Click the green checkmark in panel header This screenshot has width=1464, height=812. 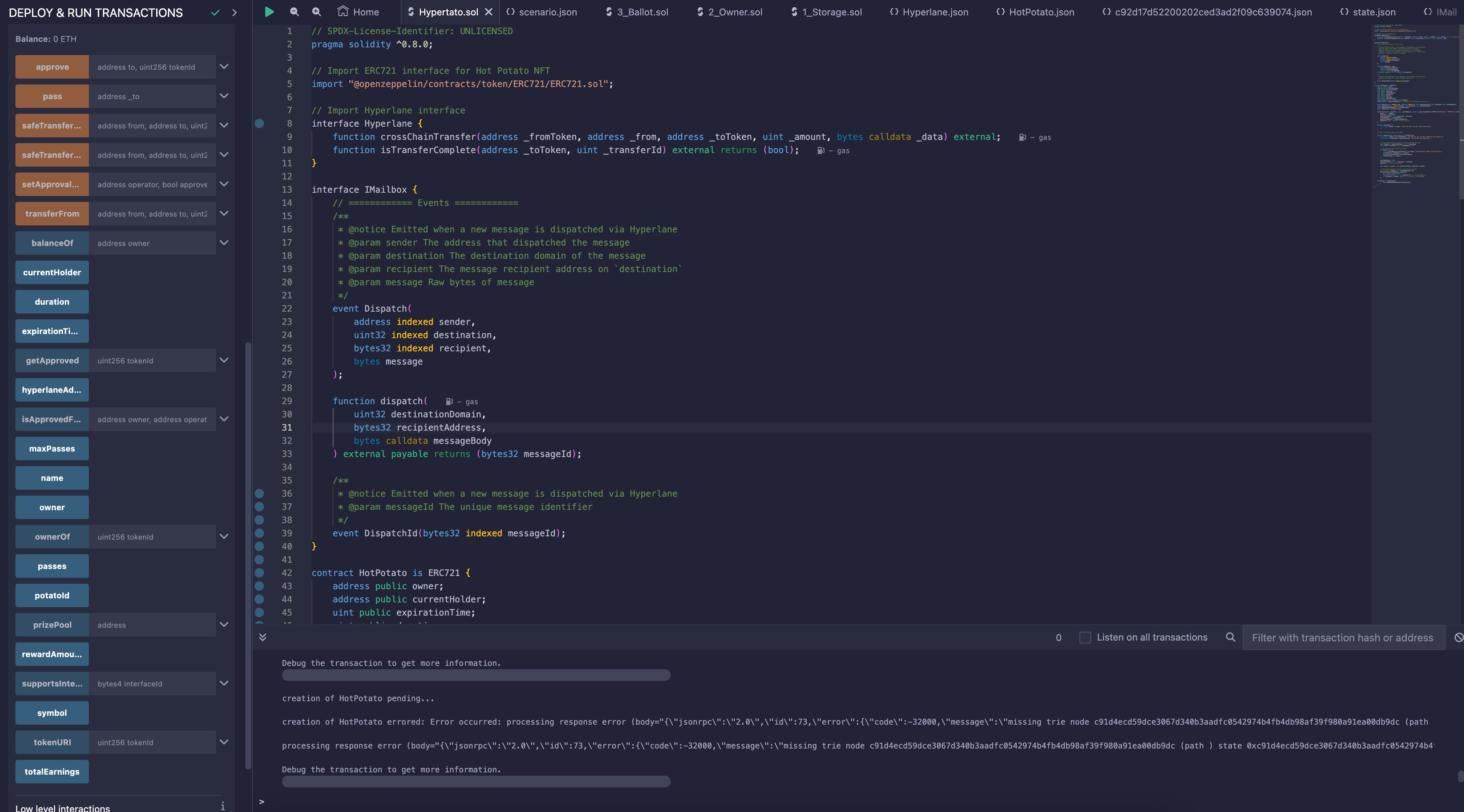click(x=215, y=12)
